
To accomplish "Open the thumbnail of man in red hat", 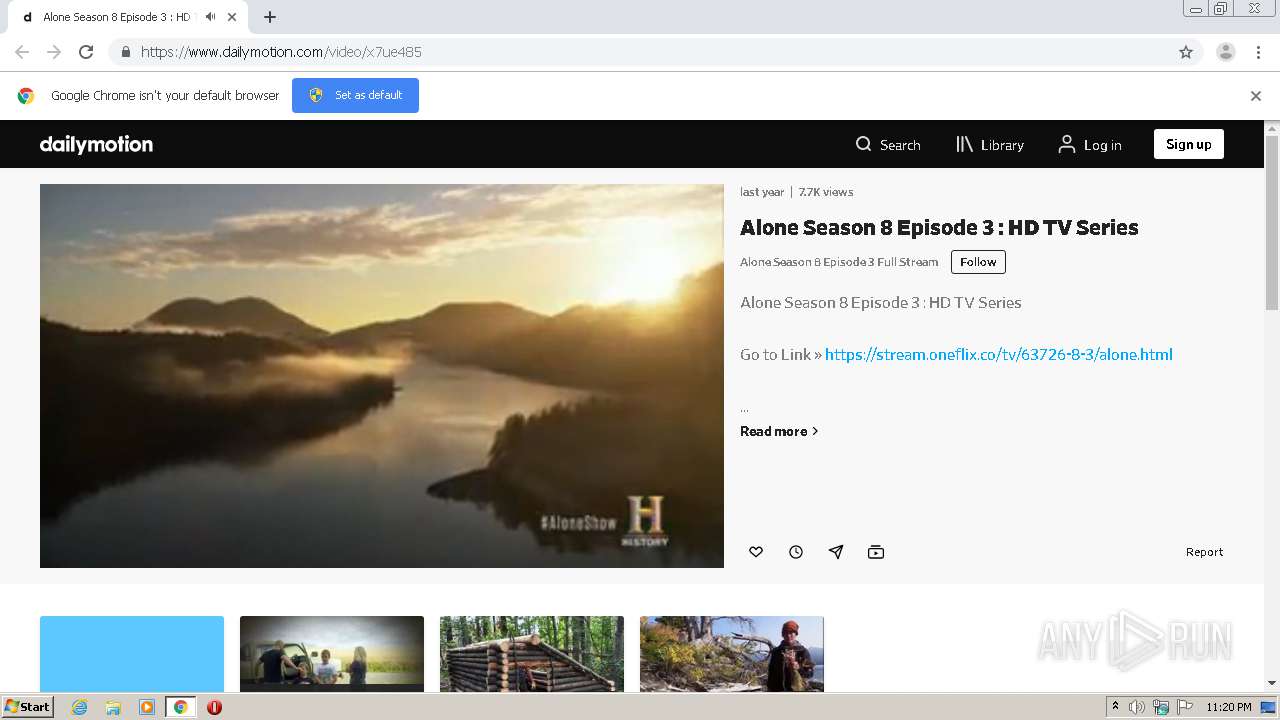I will tap(732, 653).
